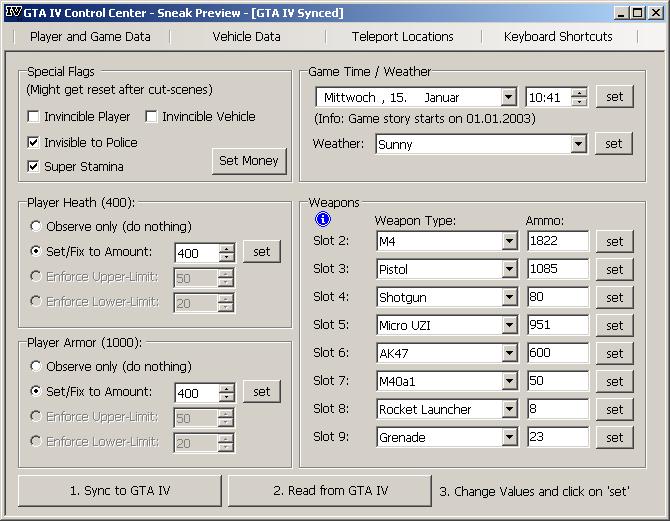Select Observe only under Player Heath
Image resolution: width=670 pixels, height=521 pixels.
[x=36, y=226]
